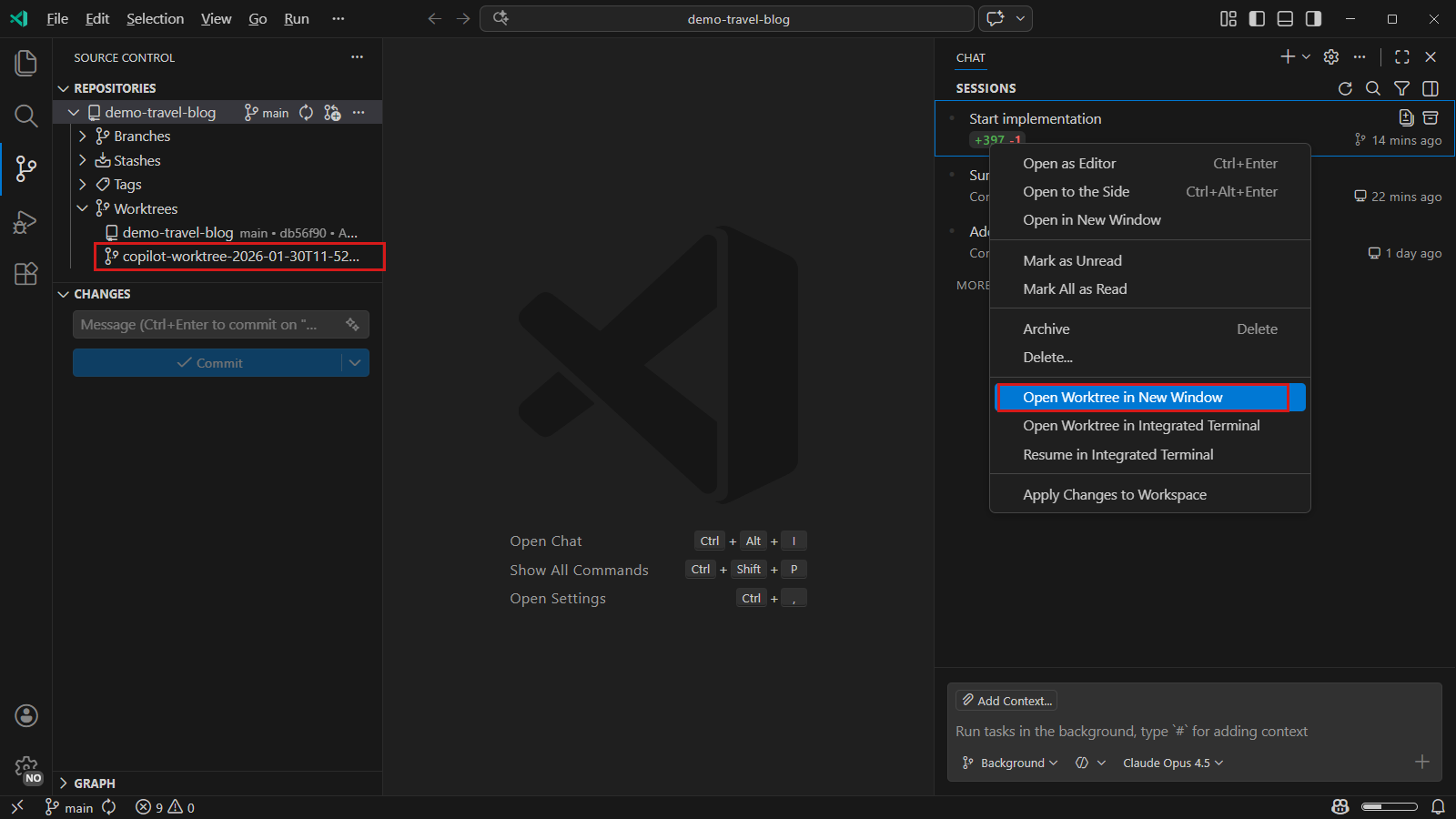Expand the Branches section
The width and height of the screenshot is (1456, 819).
[x=83, y=136]
